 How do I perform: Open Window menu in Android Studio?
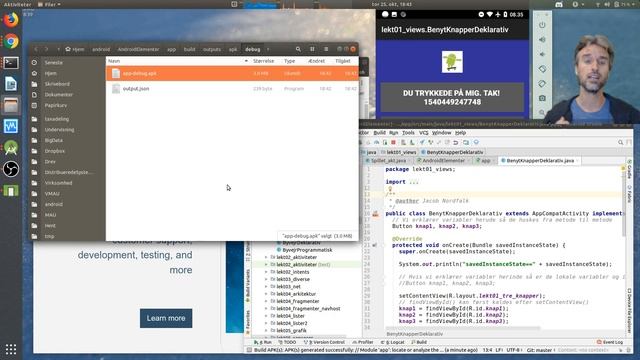[442, 133]
